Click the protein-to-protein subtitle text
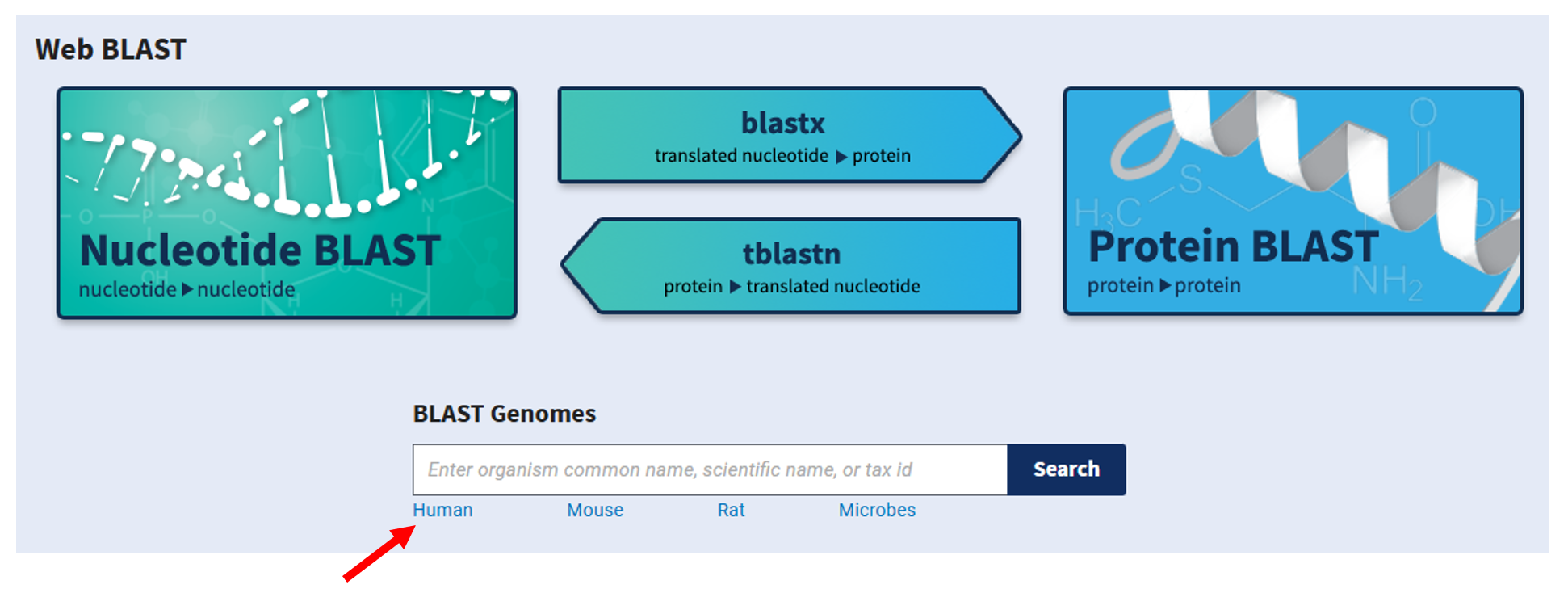The height and width of the screenshot is (589, 1568). tap(1163, 286)
